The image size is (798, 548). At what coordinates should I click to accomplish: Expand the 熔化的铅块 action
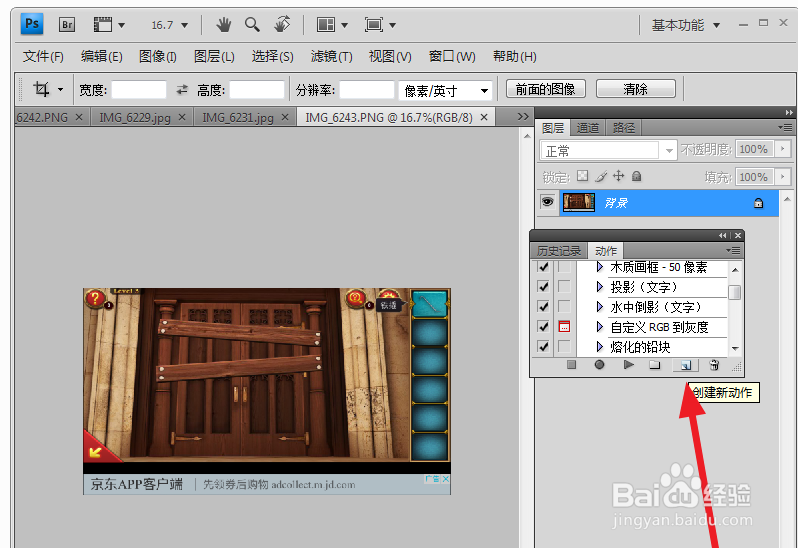click(600, 347)
